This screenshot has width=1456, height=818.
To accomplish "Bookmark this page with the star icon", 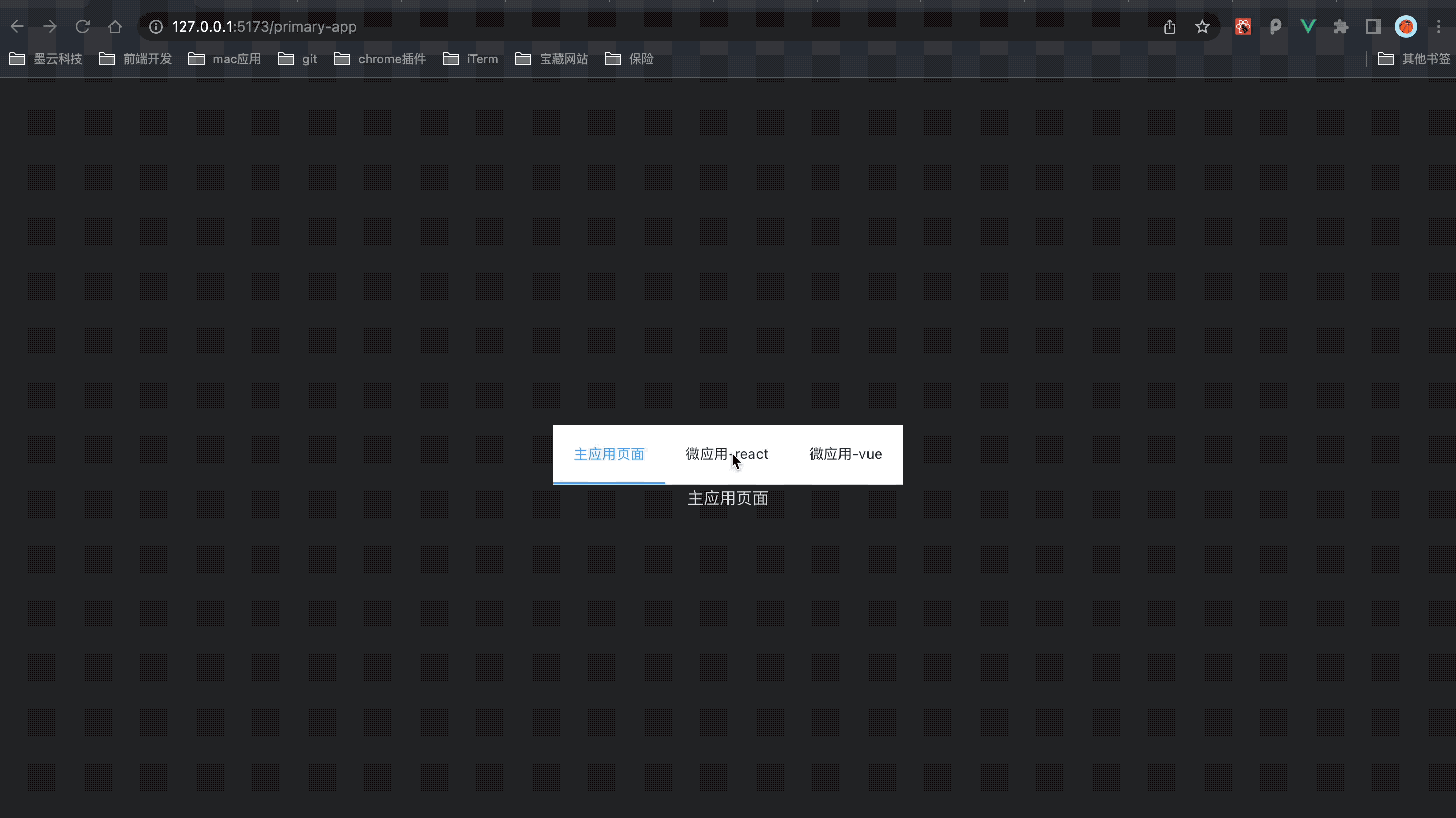I will click(x=1202, y=26).
